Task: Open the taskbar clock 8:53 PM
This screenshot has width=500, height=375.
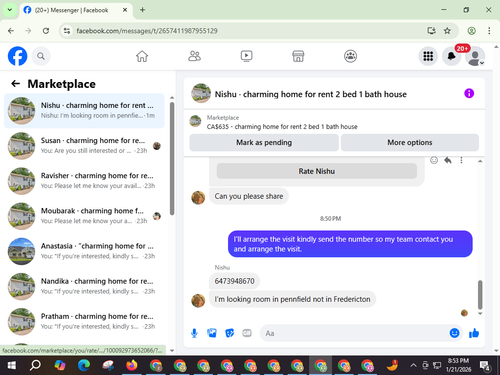Action: pyautogui.click(x=458, y=365)
